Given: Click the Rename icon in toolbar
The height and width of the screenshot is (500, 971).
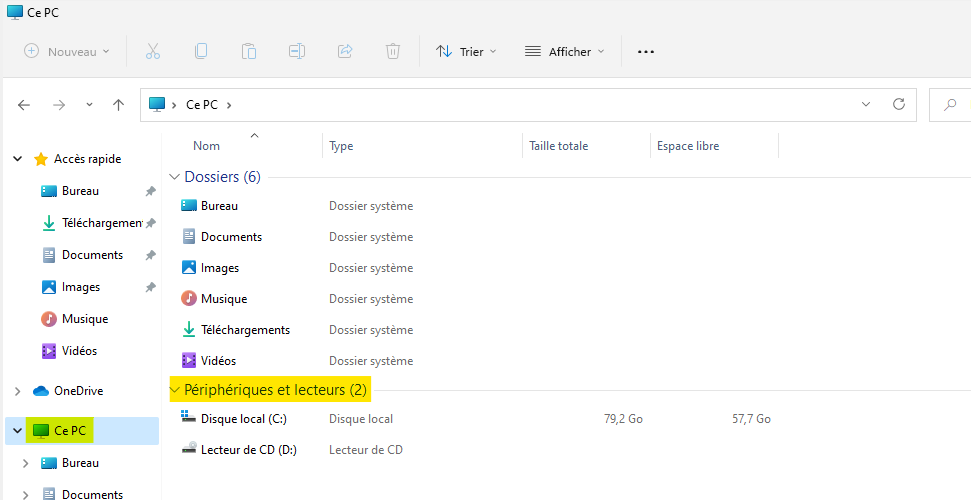Looking at the screenshot, I should coord(297,51).
